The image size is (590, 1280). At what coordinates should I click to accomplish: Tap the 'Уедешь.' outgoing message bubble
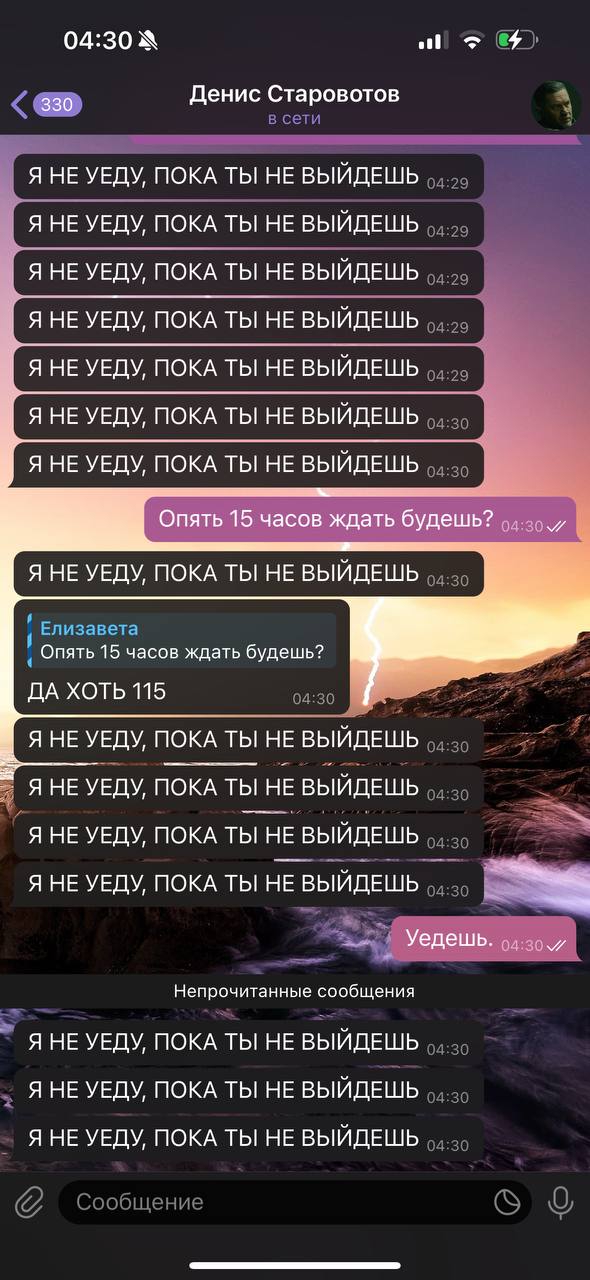coord(484,940)
